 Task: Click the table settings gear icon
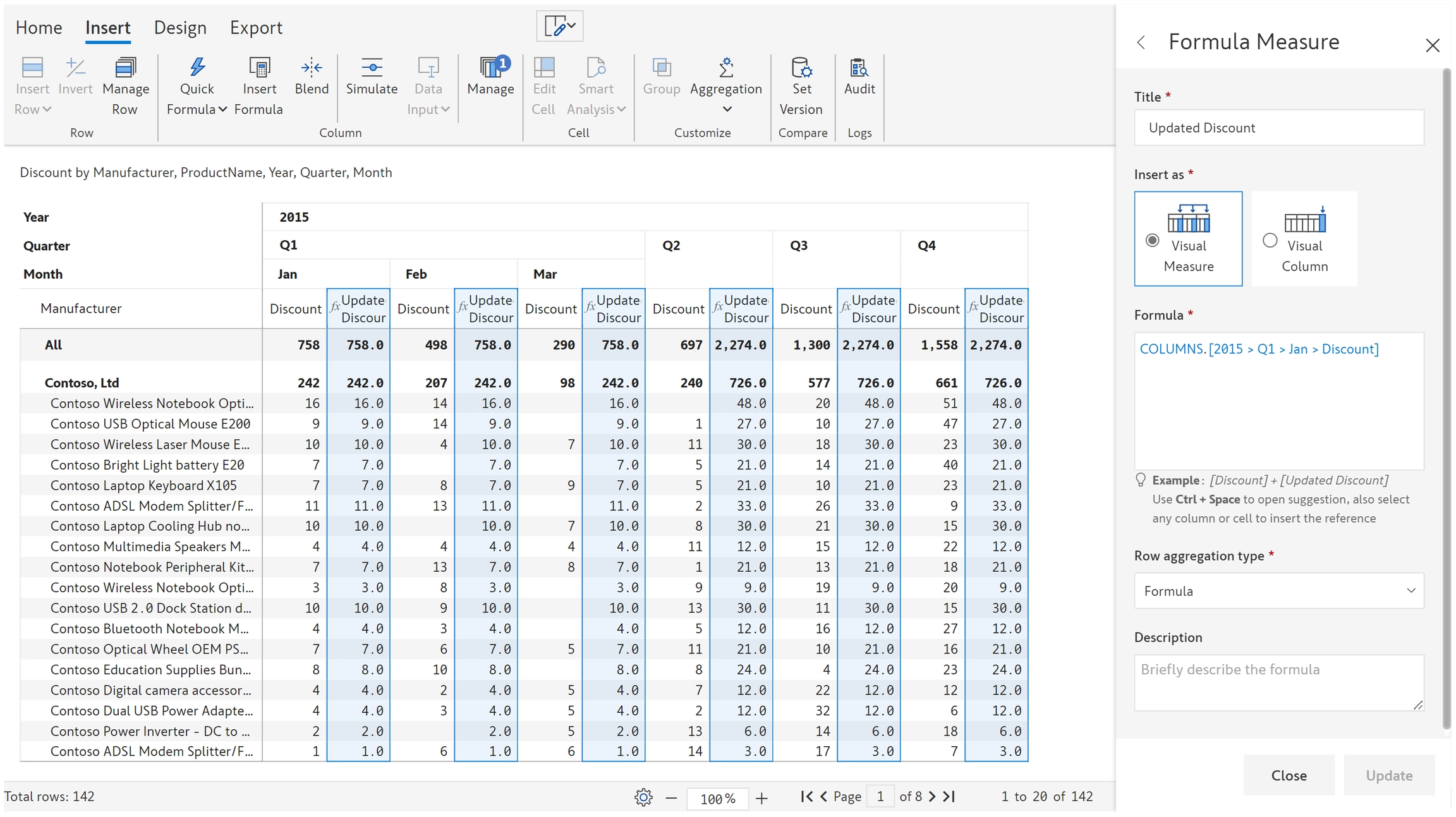[x=643, y=797]
